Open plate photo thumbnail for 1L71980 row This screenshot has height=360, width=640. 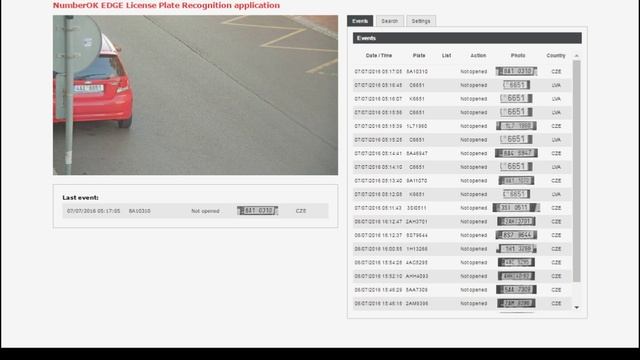pyautogui.click(x=516, y=126)
